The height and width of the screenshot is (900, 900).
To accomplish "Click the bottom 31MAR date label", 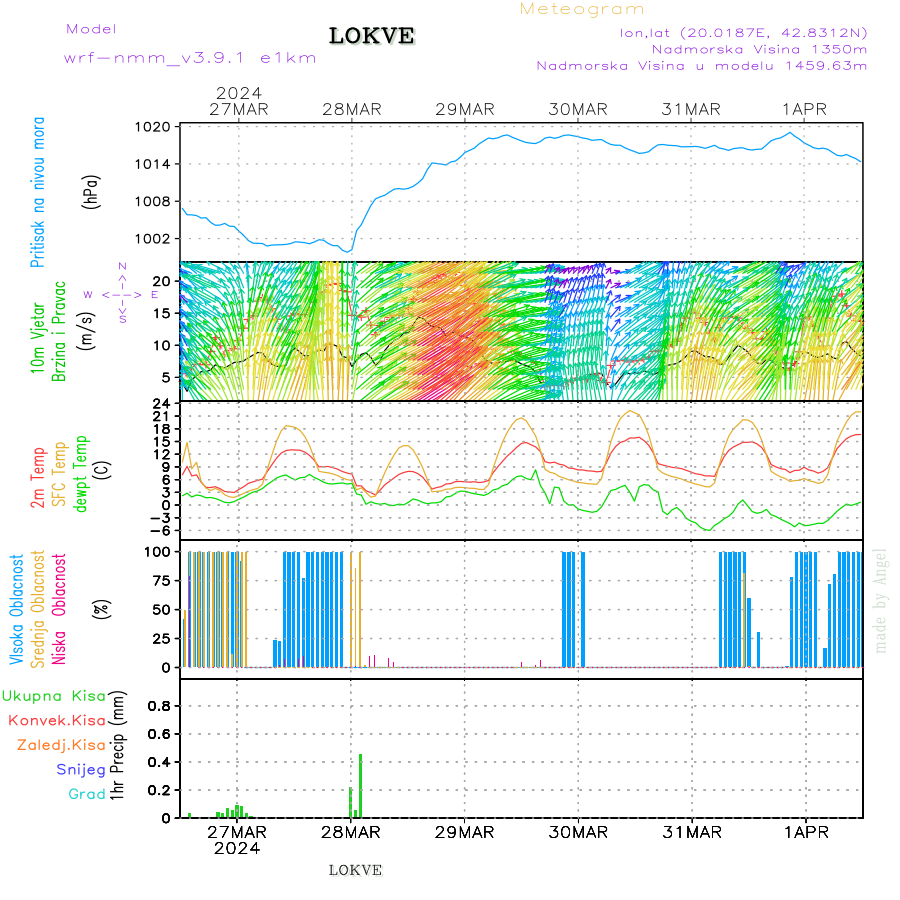I will pos(692,832).
